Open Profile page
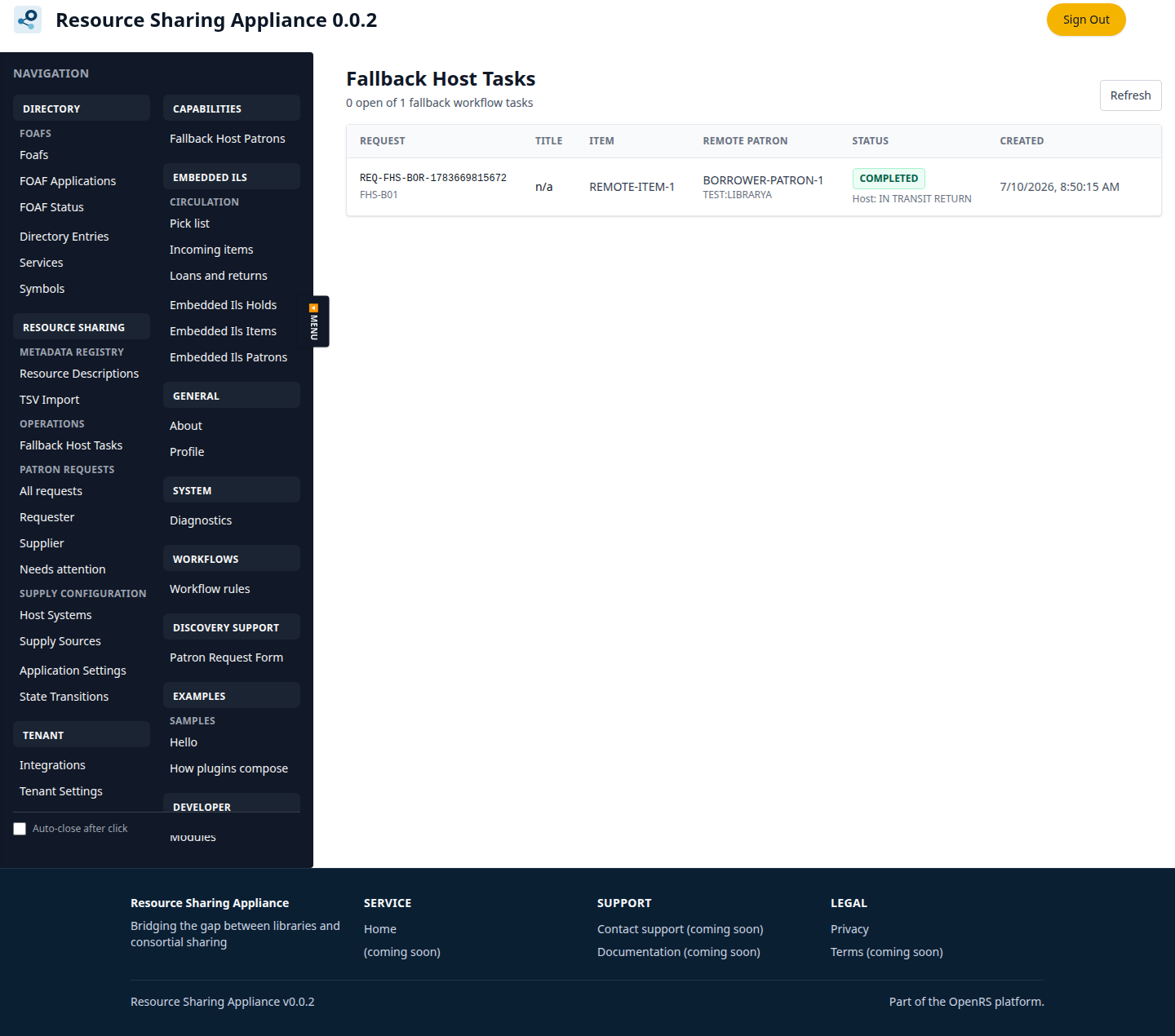This screenshot has height=1036, width=1175. click(187, 452)
